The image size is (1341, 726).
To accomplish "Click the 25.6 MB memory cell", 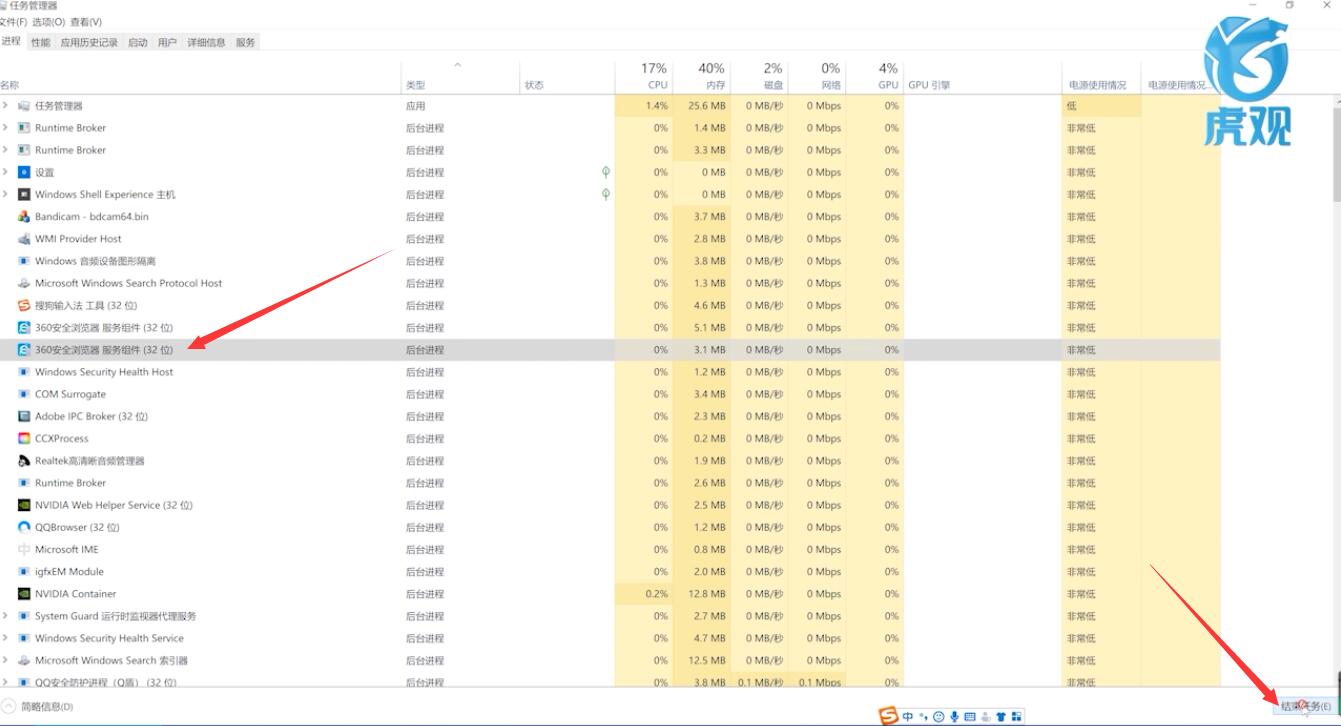I will coord(700,106).
